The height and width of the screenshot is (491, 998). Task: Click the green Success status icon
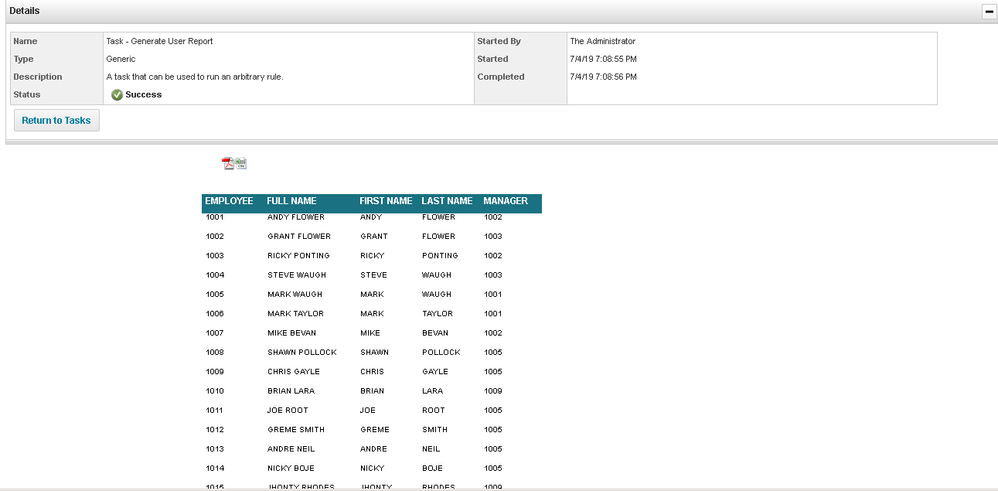117,95
